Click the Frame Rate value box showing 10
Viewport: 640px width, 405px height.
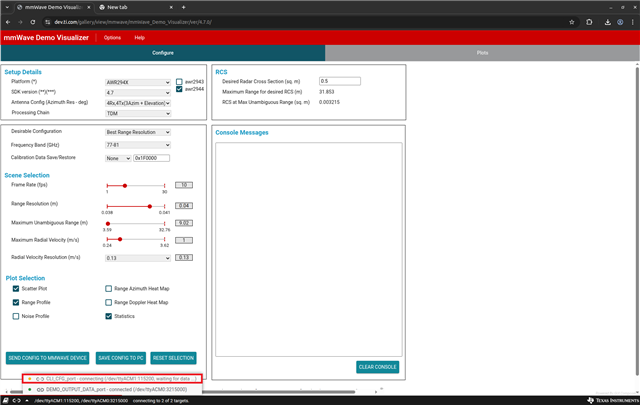(184, 185)
